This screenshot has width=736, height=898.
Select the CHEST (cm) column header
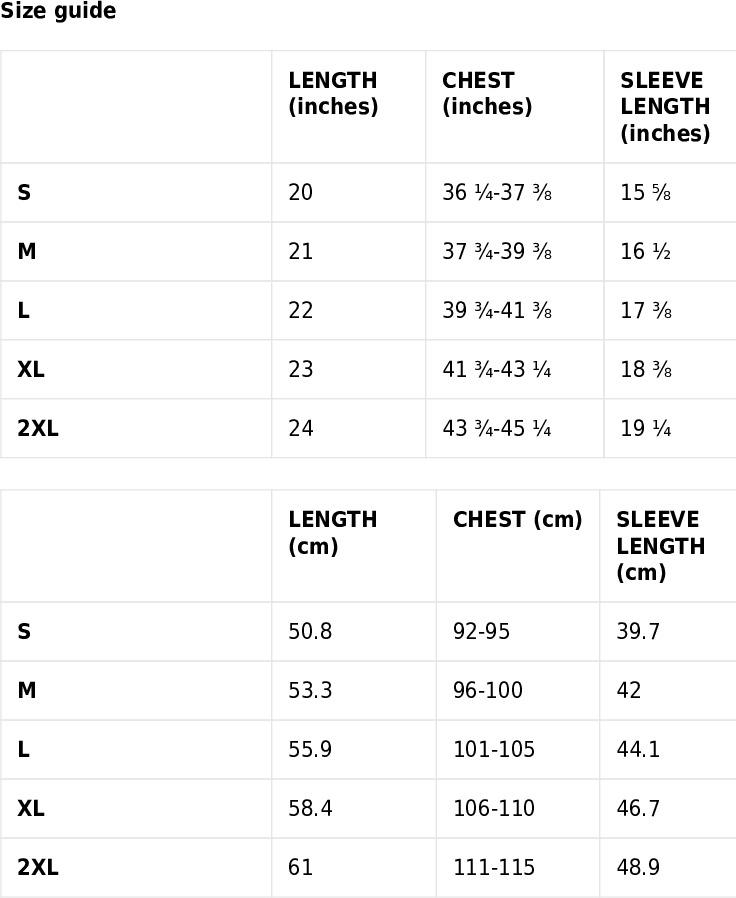click(x=517, y=519)
